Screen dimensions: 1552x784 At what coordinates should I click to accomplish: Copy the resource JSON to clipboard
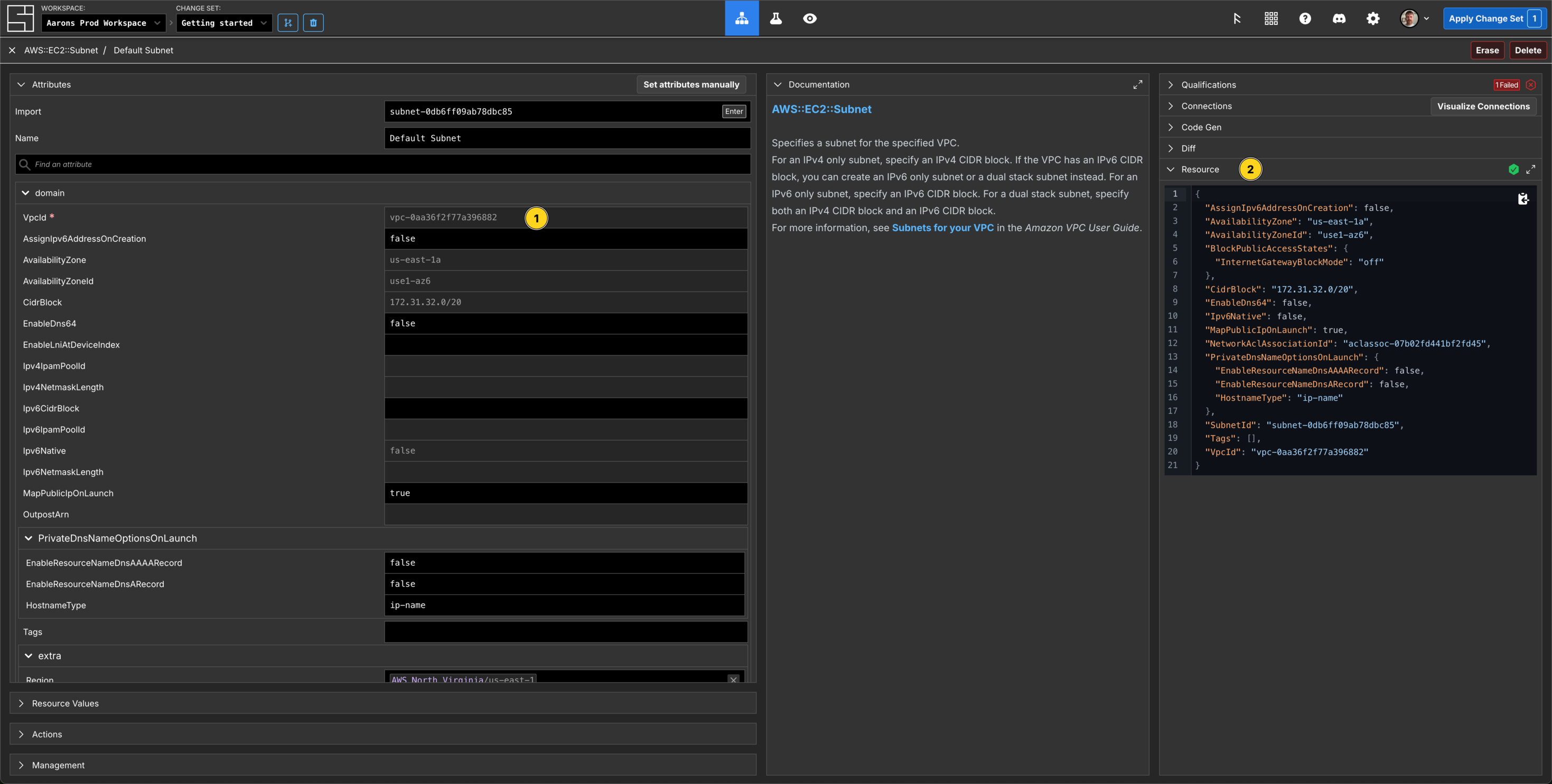[x=1523, y=199]
